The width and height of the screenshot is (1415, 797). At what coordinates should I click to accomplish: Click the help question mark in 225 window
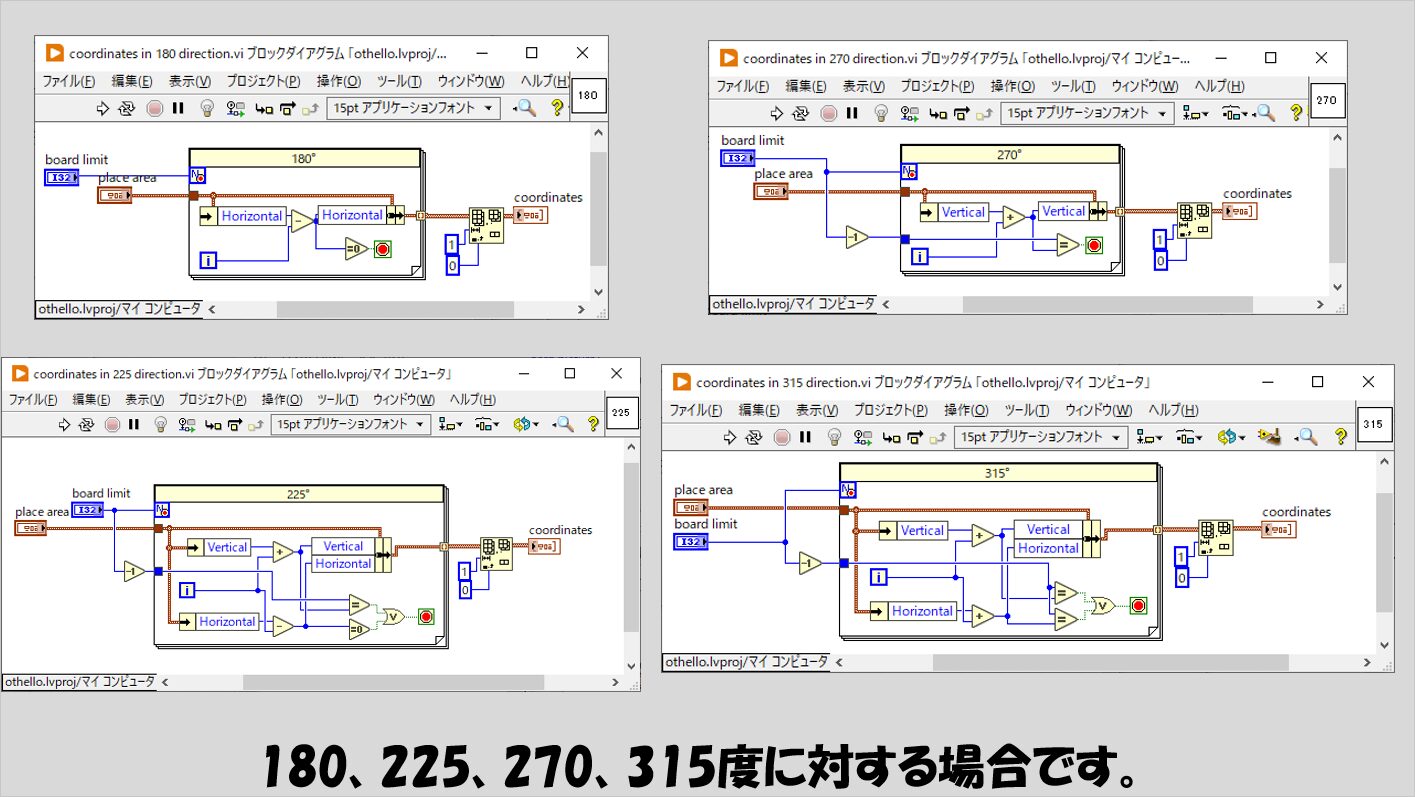click(x=592, y=424)
